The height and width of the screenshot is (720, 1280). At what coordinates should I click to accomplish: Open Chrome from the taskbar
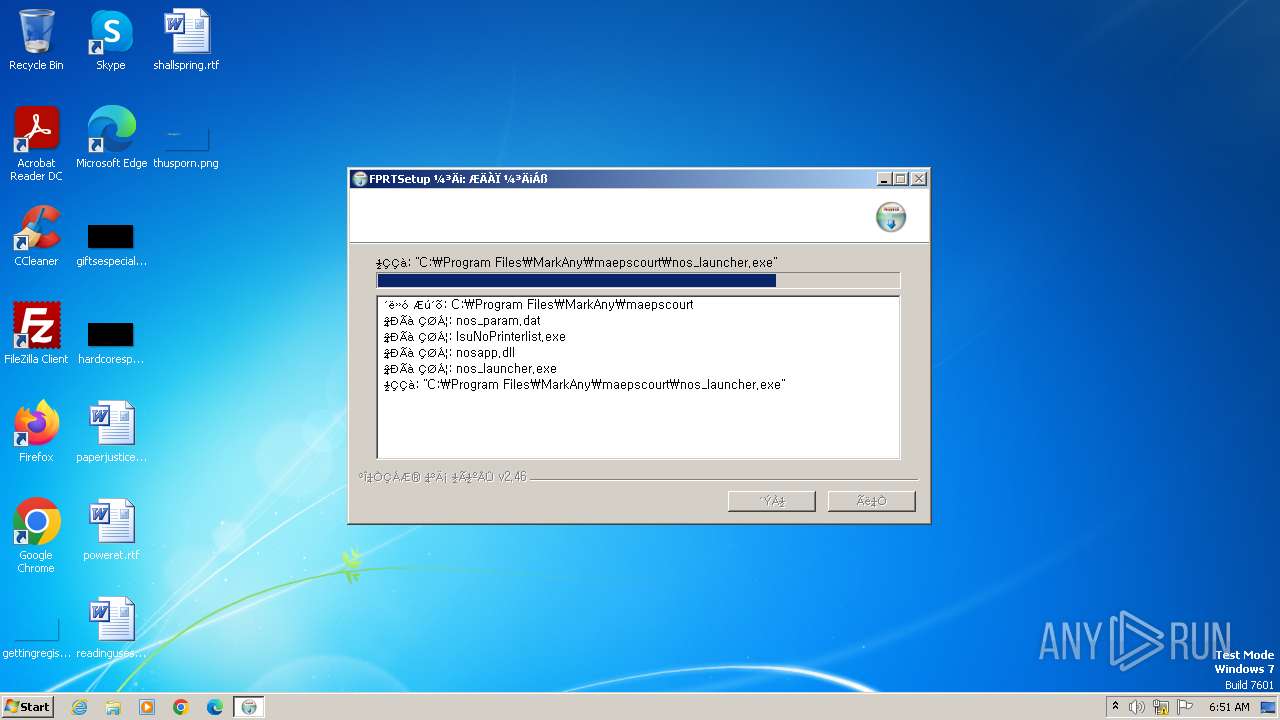pos(181,707)
